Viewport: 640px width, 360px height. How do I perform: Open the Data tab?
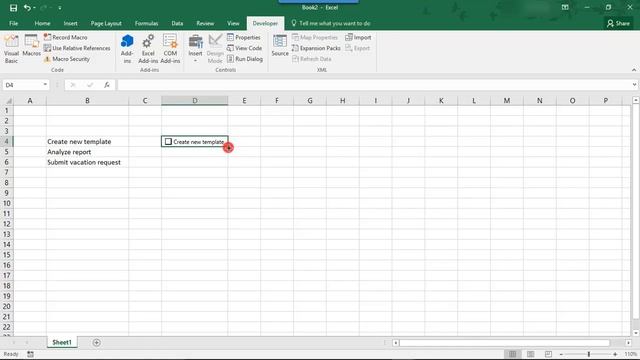pos(177,23)
